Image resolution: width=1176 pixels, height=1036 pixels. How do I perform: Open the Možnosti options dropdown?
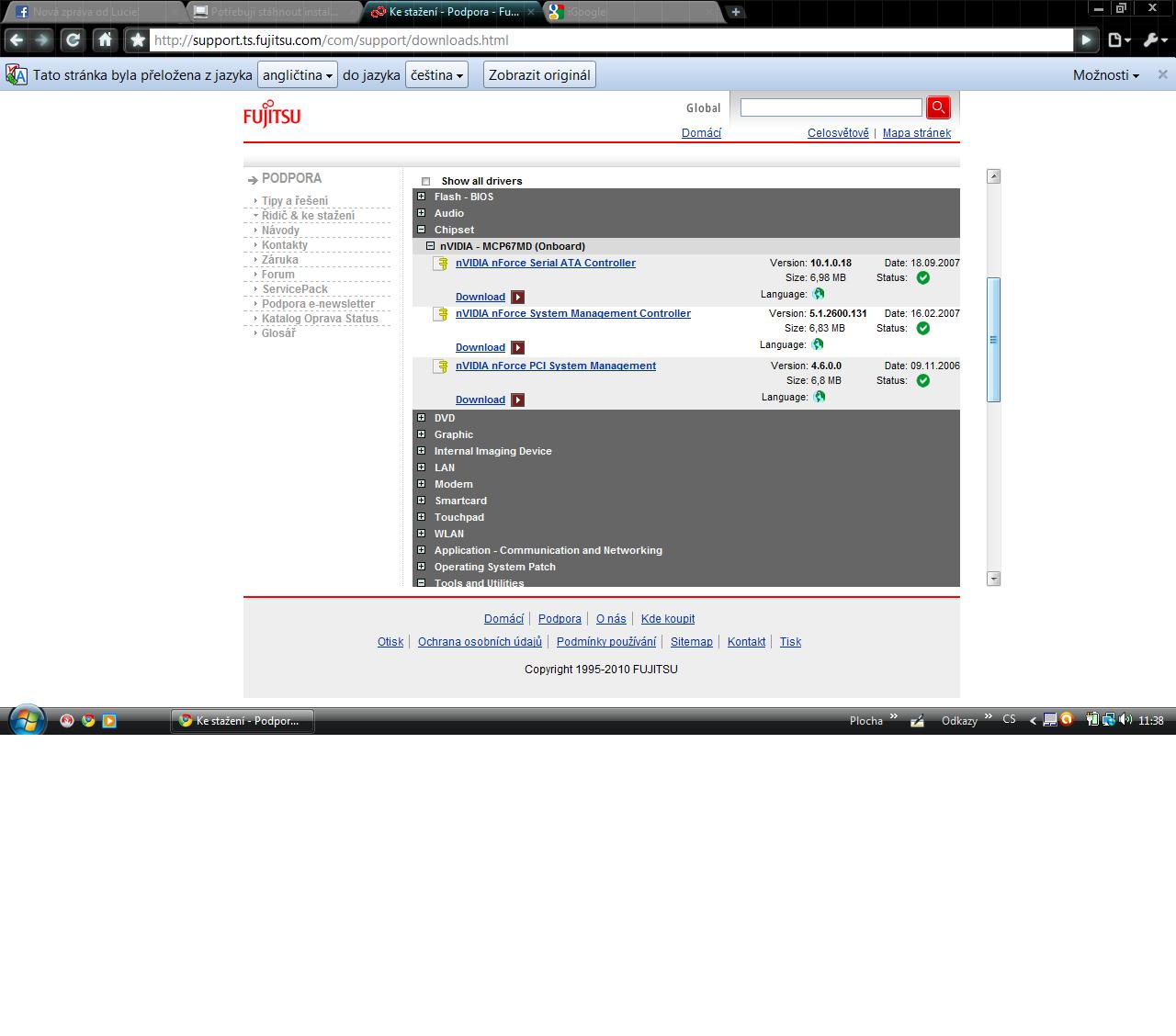(1106, 75)
